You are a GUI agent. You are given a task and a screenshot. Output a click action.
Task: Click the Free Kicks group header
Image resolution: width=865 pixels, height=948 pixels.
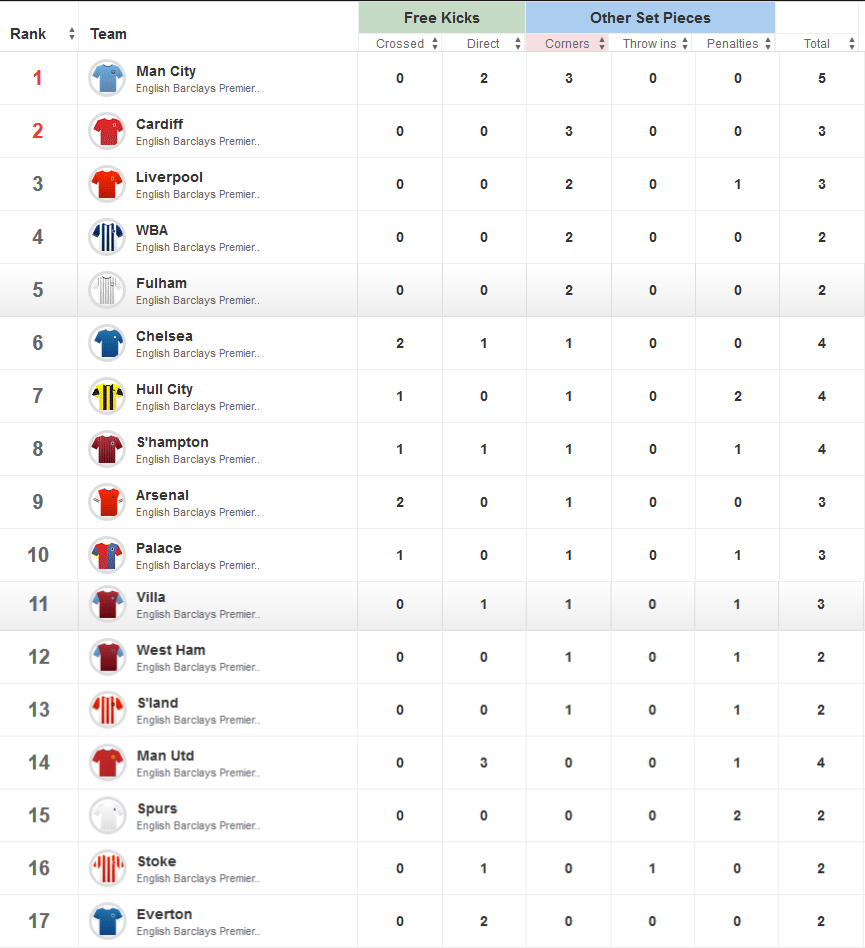pyautogui.click(x=442, y=18)
